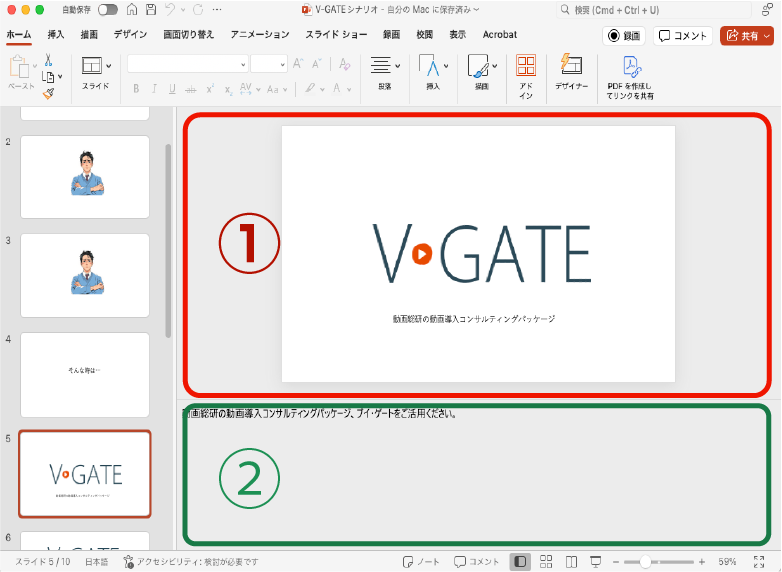Viewport: 782px width, 572px height.
Task: Open the Insert (挿入) tab
Action: pyautogui.click(x=57, y=34)
